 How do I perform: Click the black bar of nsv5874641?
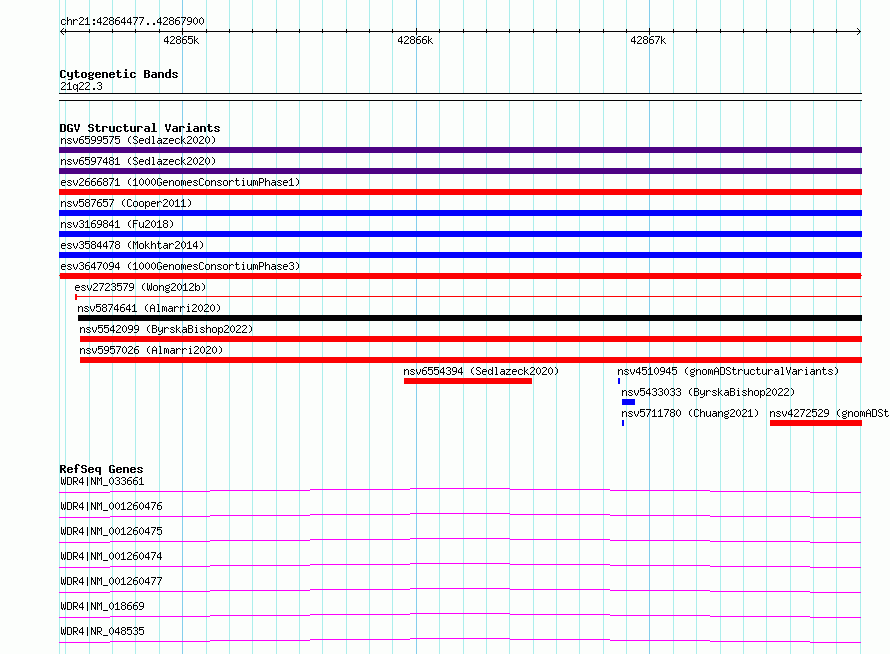tap(470, 318)
